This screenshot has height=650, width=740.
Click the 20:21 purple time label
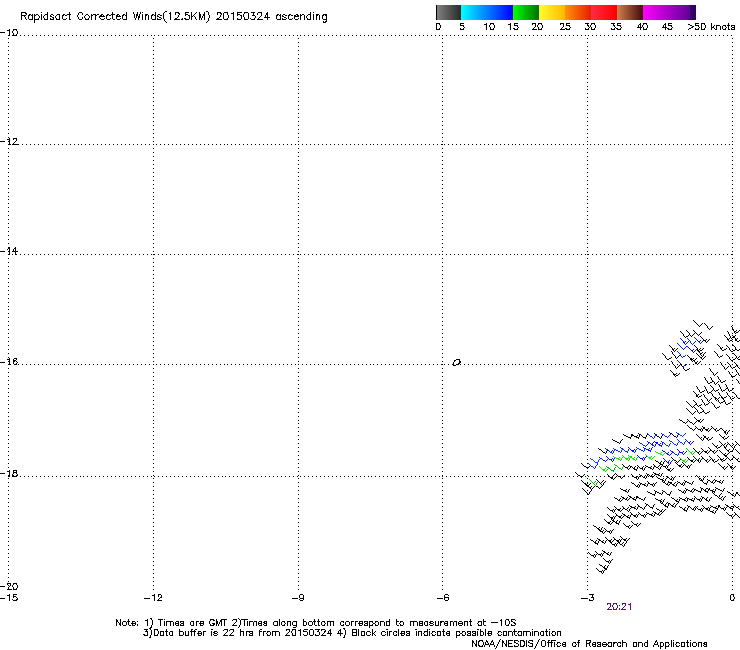tap(619, 607)
